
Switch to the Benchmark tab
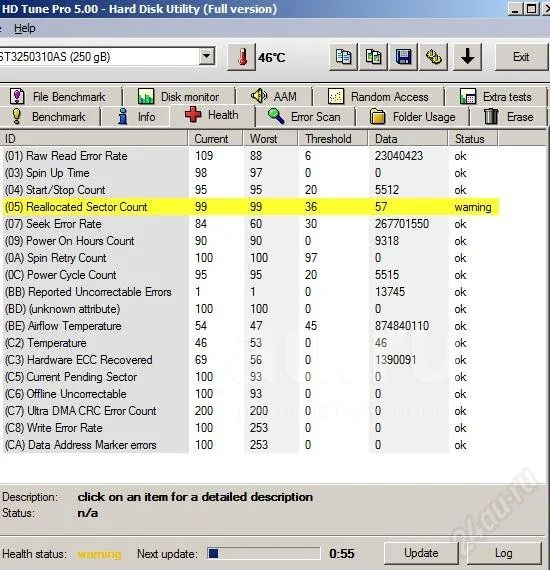(x=49, y=117)
